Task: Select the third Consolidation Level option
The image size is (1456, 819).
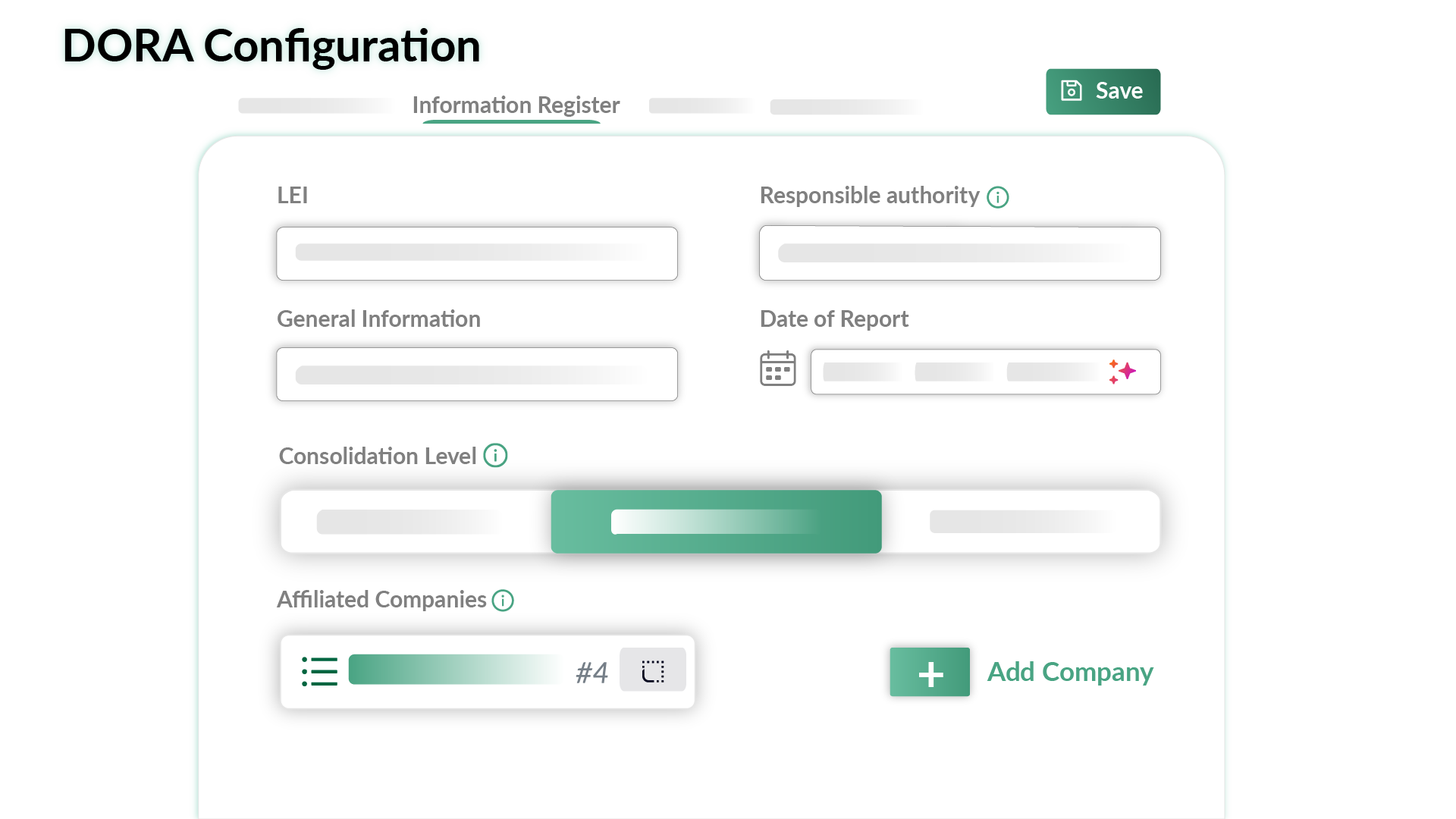Action: coord(1021,522)
